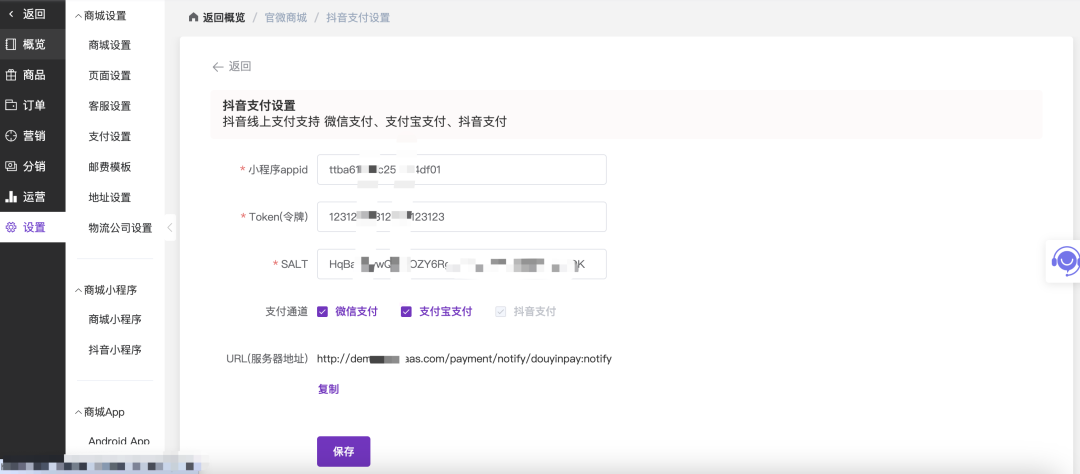Uncheck the 微信支付 checkbox
The image size is (1080, 474).
tap(323, 311)
